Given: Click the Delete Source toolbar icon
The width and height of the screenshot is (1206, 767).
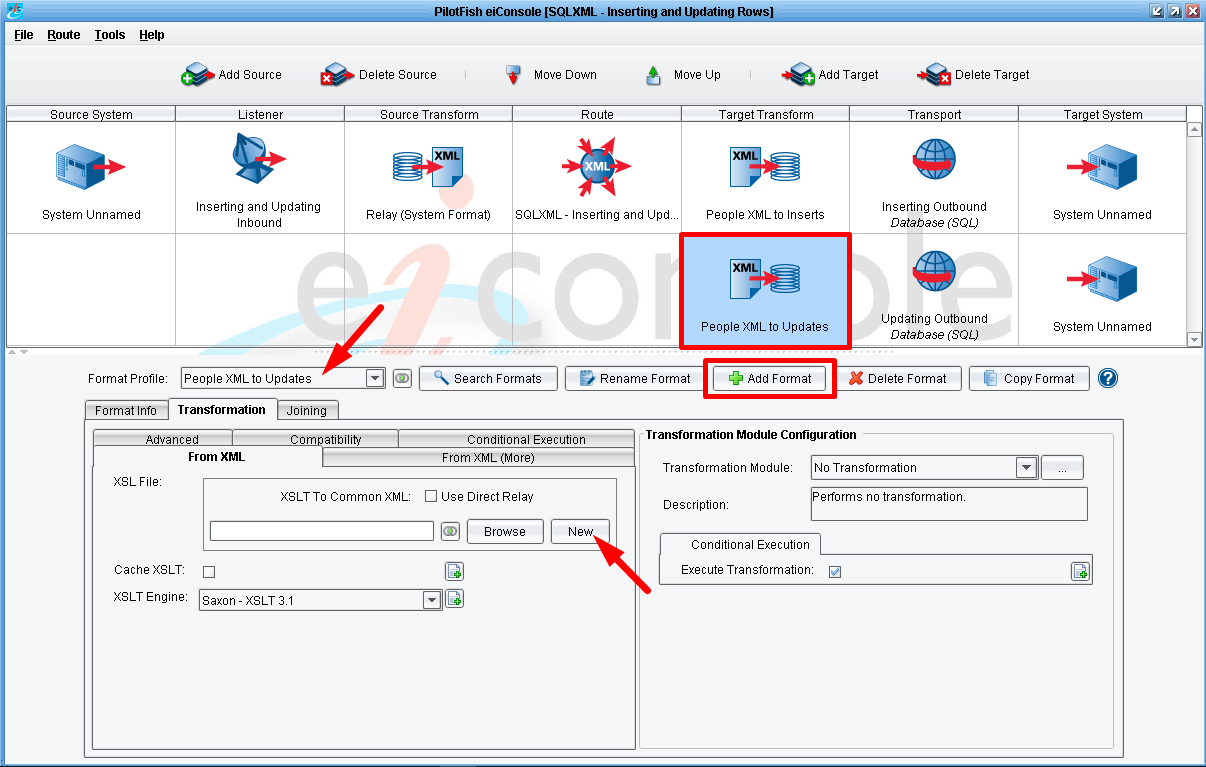Looking at the screenshot, I should [x=337, y=75].
